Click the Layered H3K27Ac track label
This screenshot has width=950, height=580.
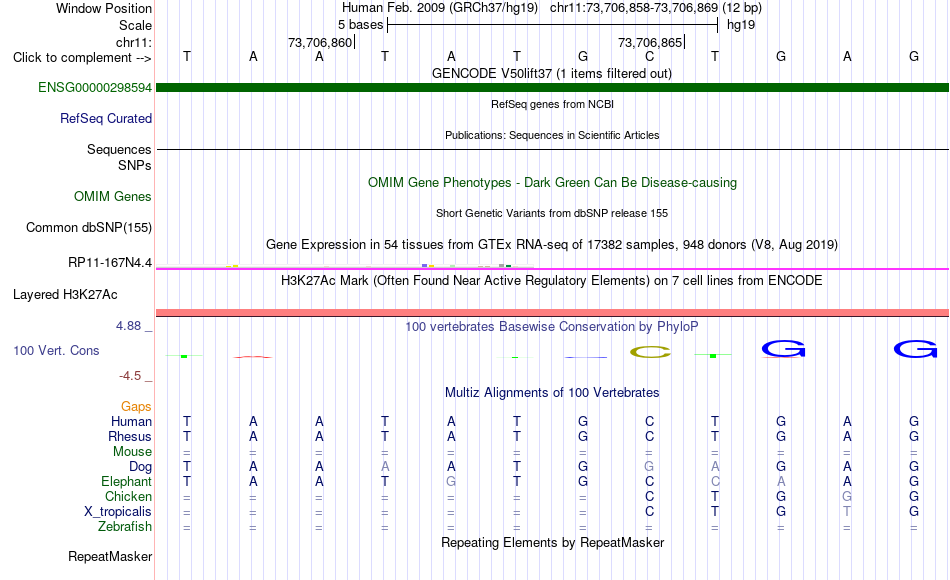65,295
